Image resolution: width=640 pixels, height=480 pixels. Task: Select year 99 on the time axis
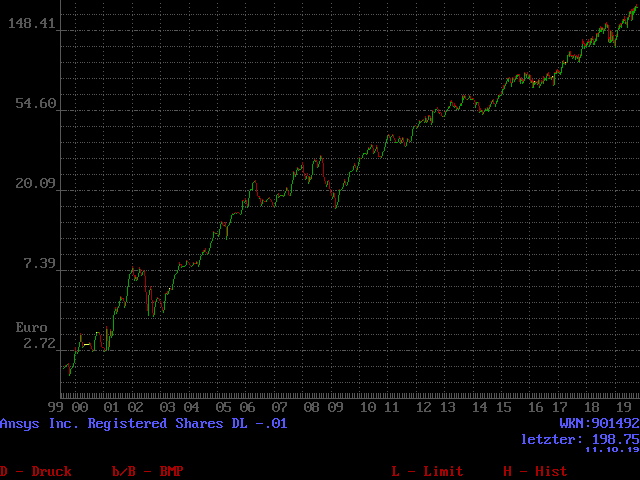click(55, 407)
